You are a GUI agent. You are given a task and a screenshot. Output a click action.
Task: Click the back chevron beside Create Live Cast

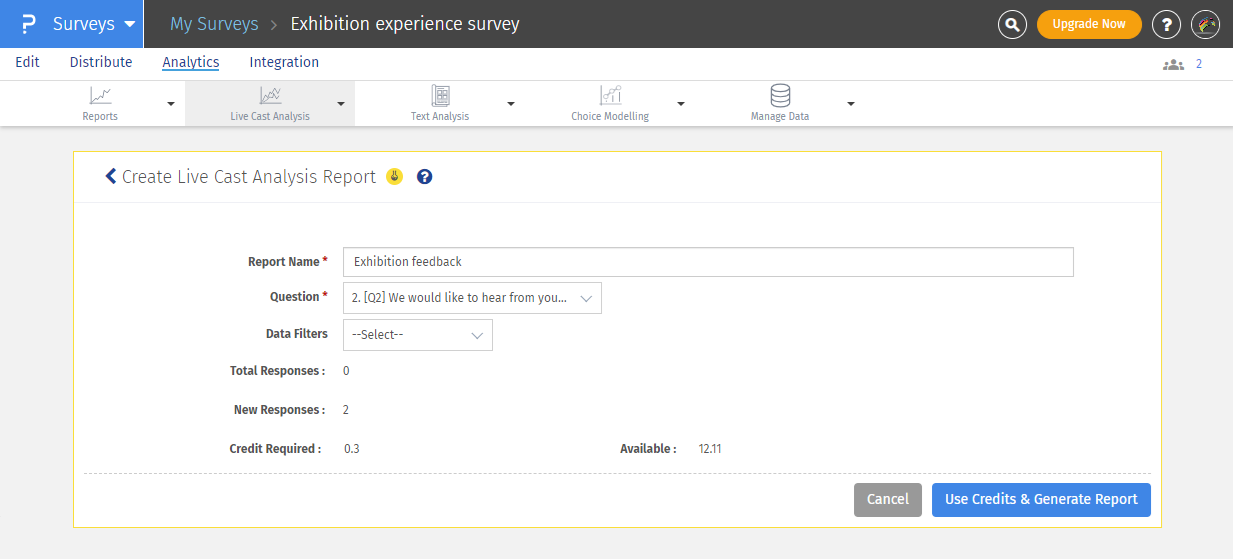click(x=111, y=177)
